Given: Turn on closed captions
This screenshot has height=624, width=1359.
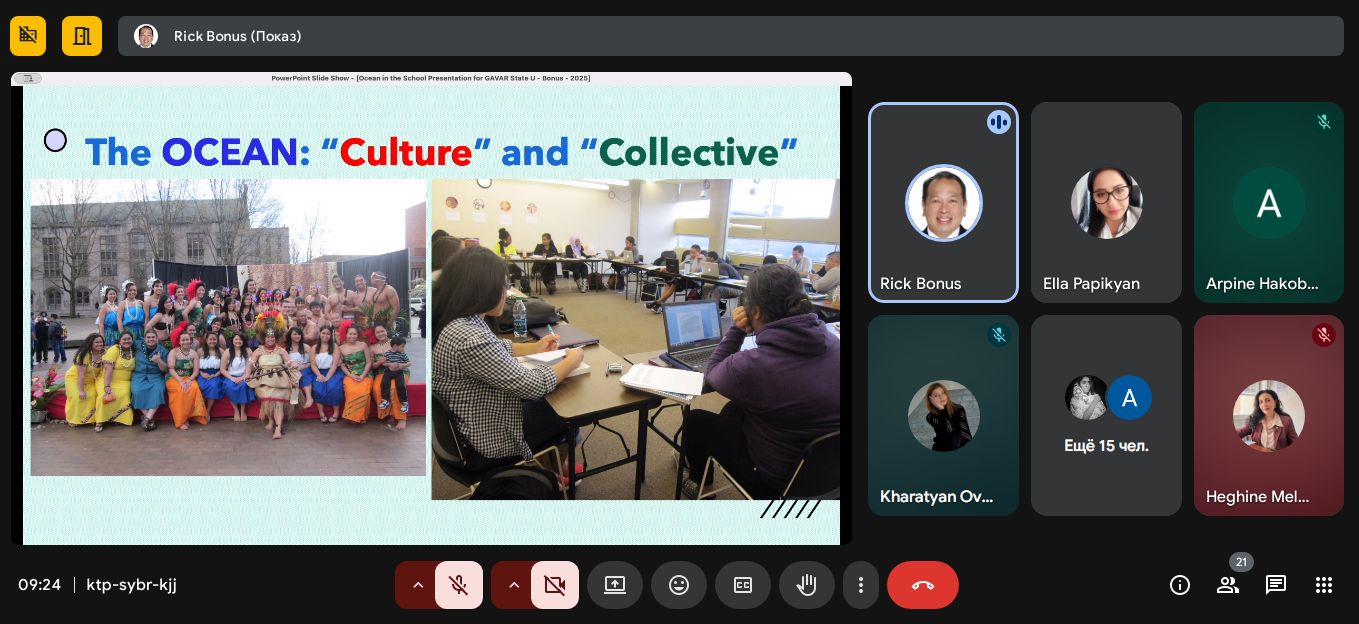Looking at the screenshot, I should tap(743, 585).
